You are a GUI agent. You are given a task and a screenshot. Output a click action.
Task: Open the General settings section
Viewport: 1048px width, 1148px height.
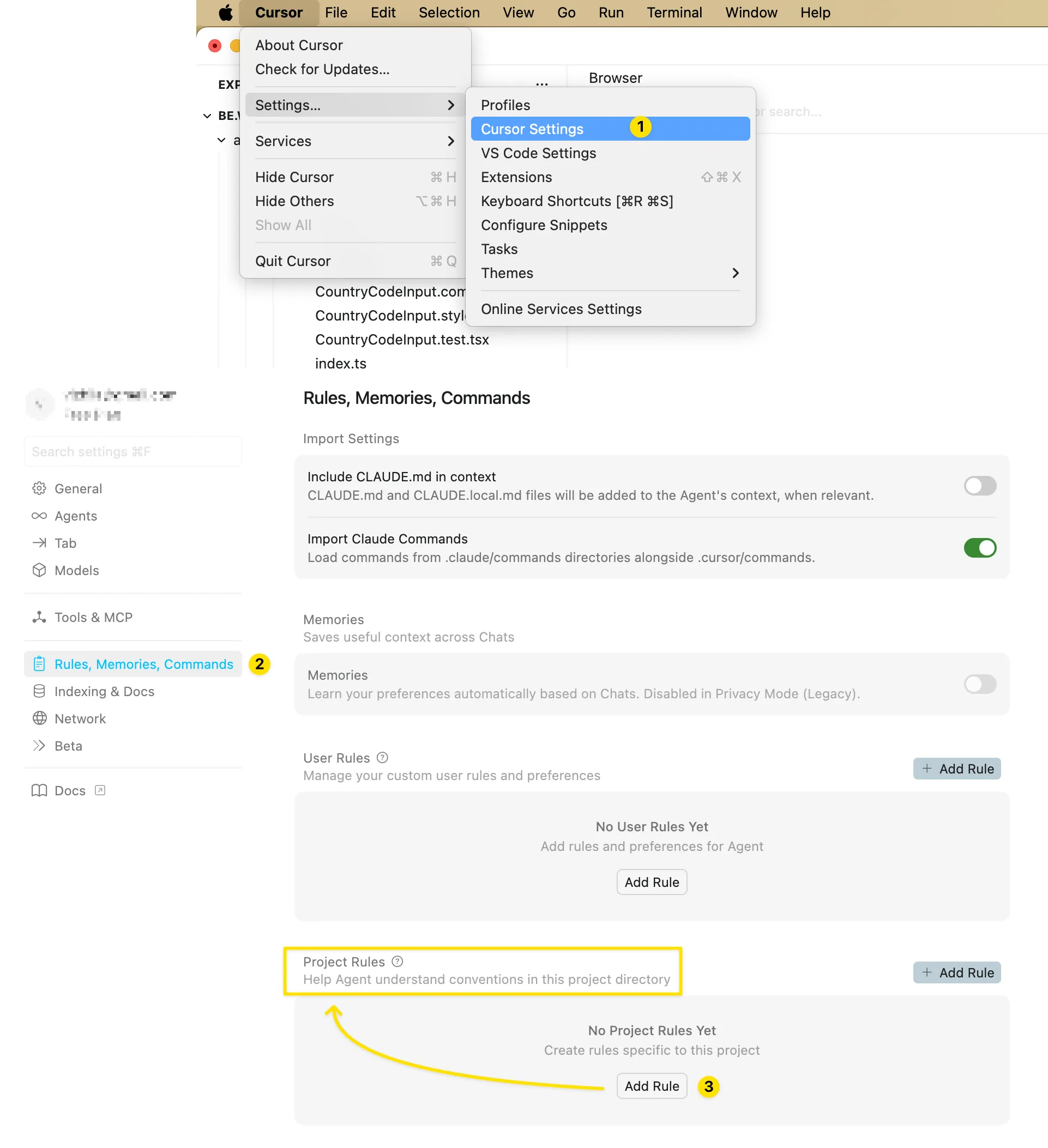point(78,488)
